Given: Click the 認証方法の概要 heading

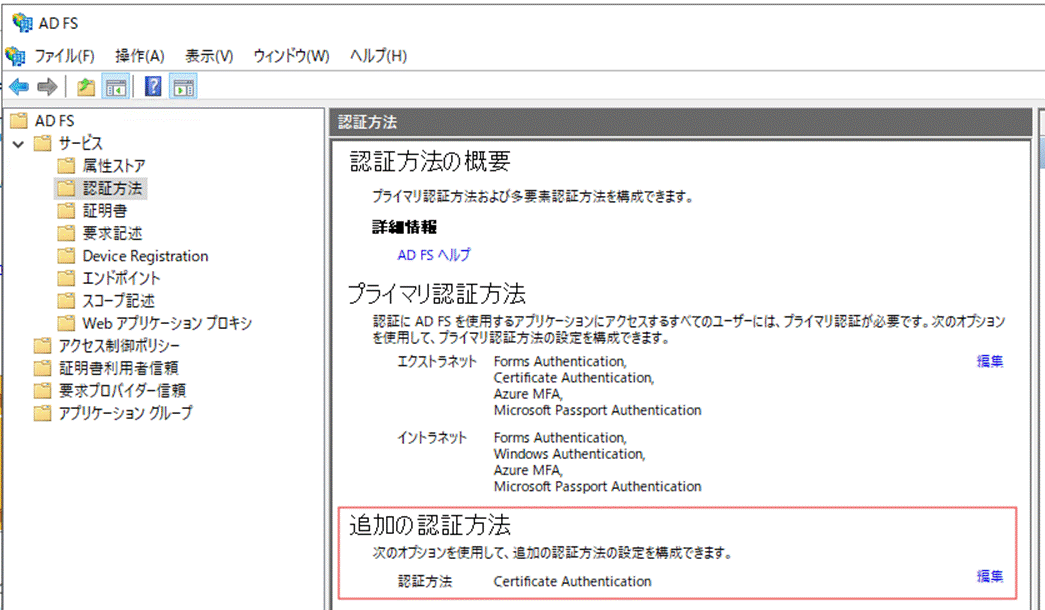Looking at the screenshot, I should pos(430,161).
